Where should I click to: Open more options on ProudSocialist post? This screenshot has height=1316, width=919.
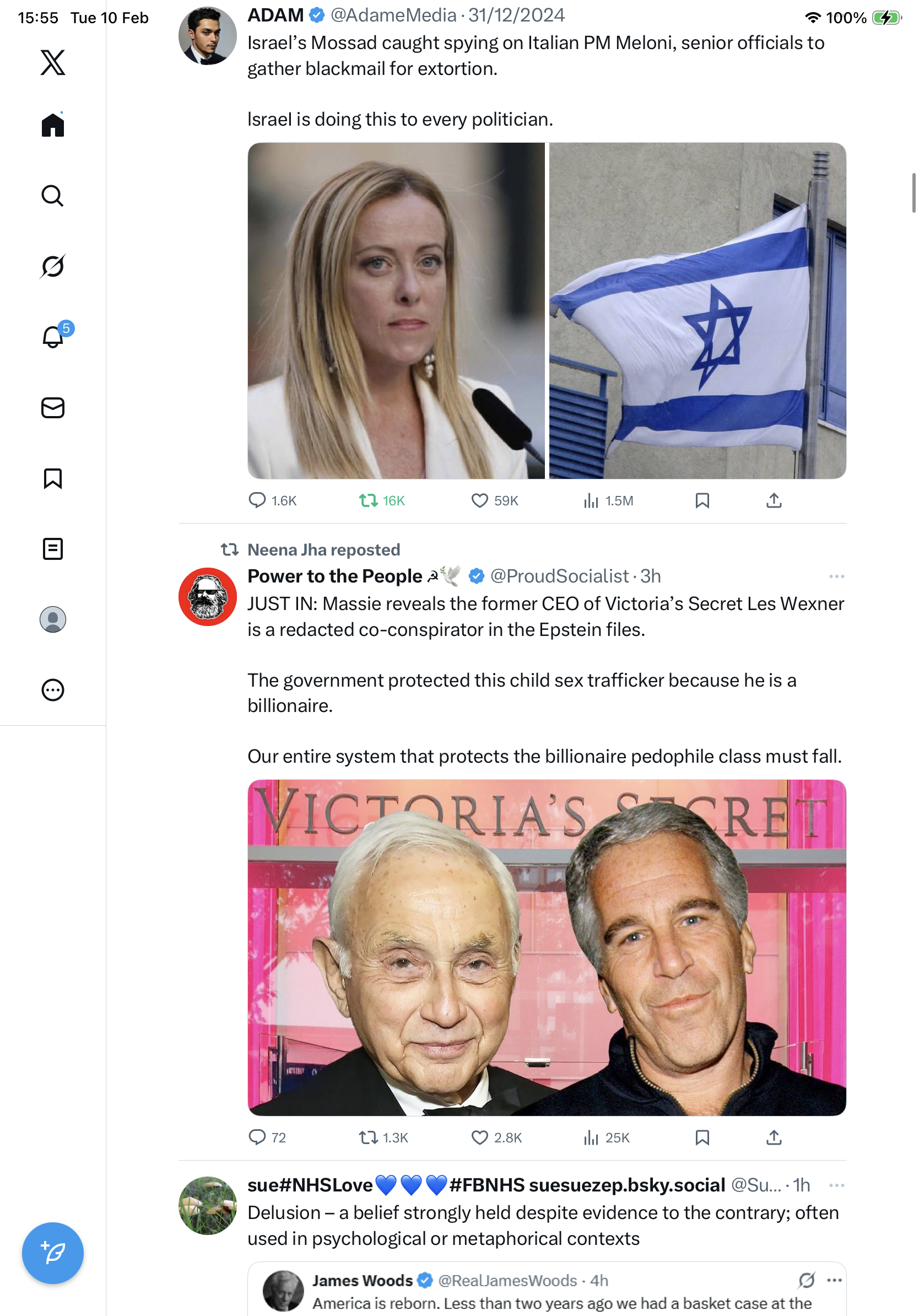coord(836,576)
